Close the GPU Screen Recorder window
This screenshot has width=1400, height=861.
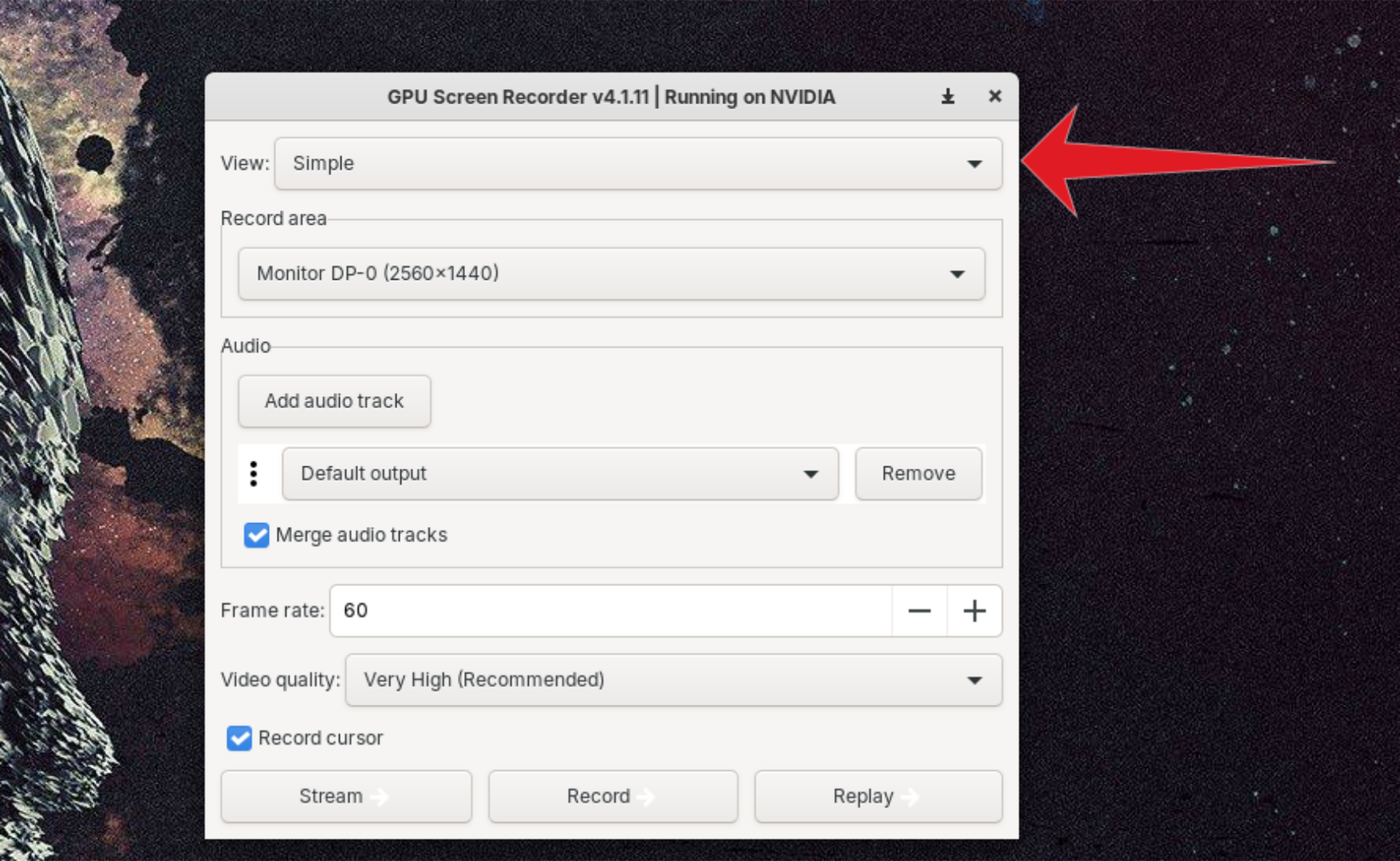pos(994,96)
